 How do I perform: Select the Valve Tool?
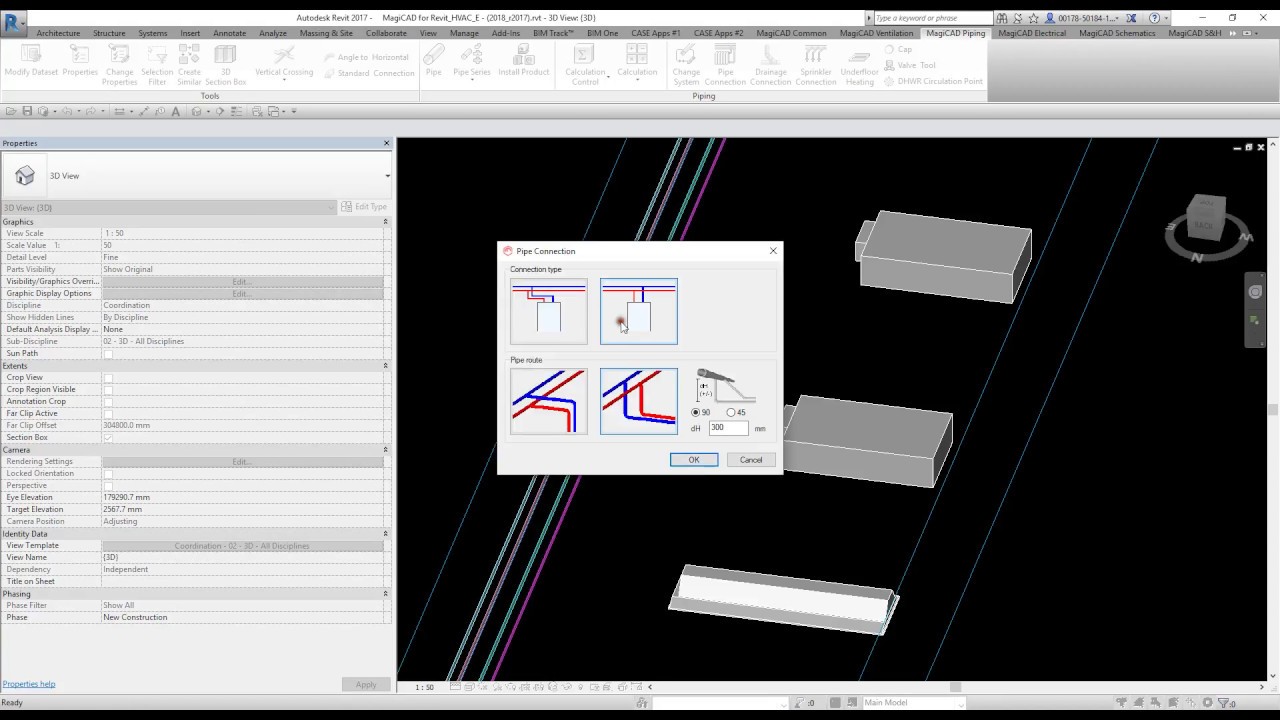[x=910, y=65]
